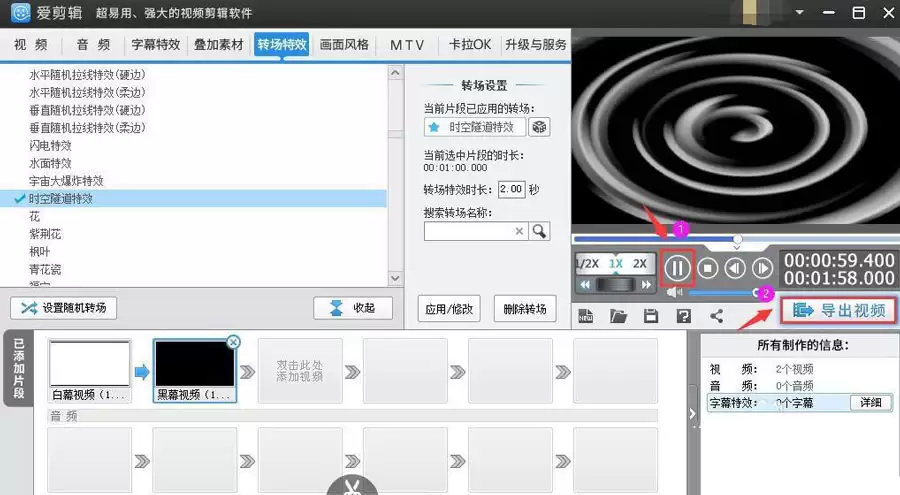Save the project with floppy icon
This screenshot has height=495, width=900.
[650, 316]
